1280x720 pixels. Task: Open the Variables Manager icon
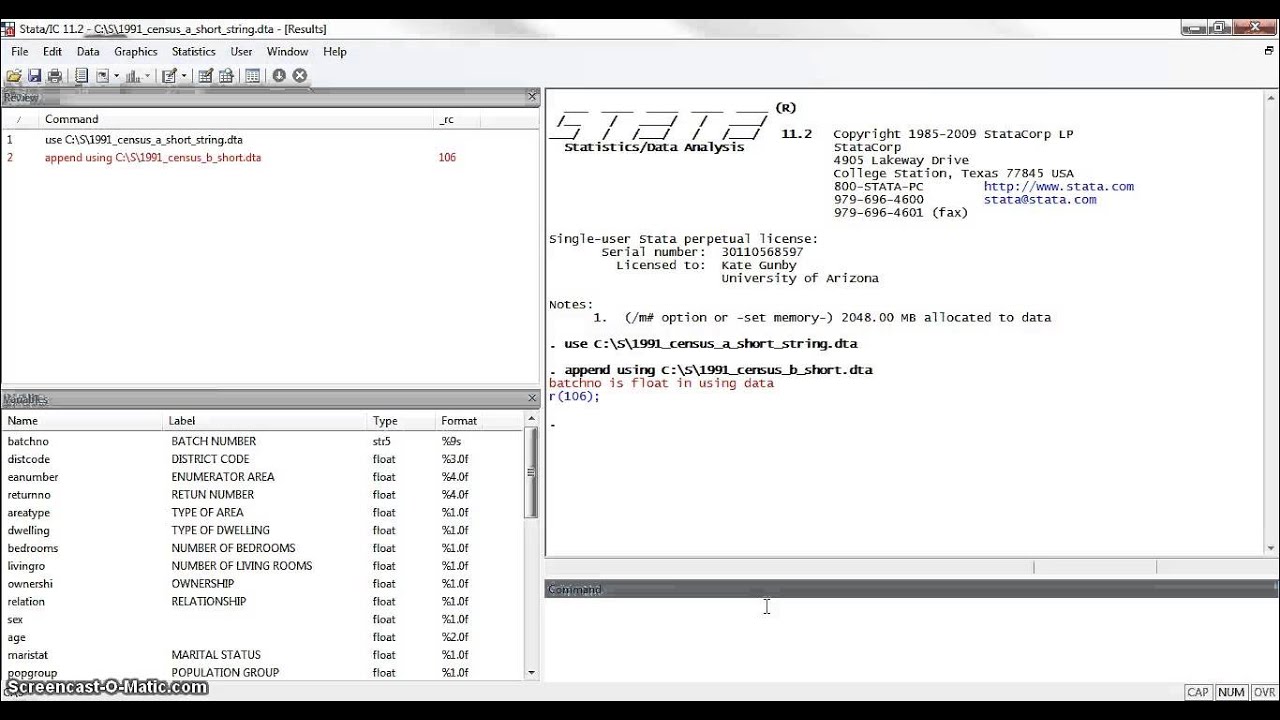click(x=252, y=76)
